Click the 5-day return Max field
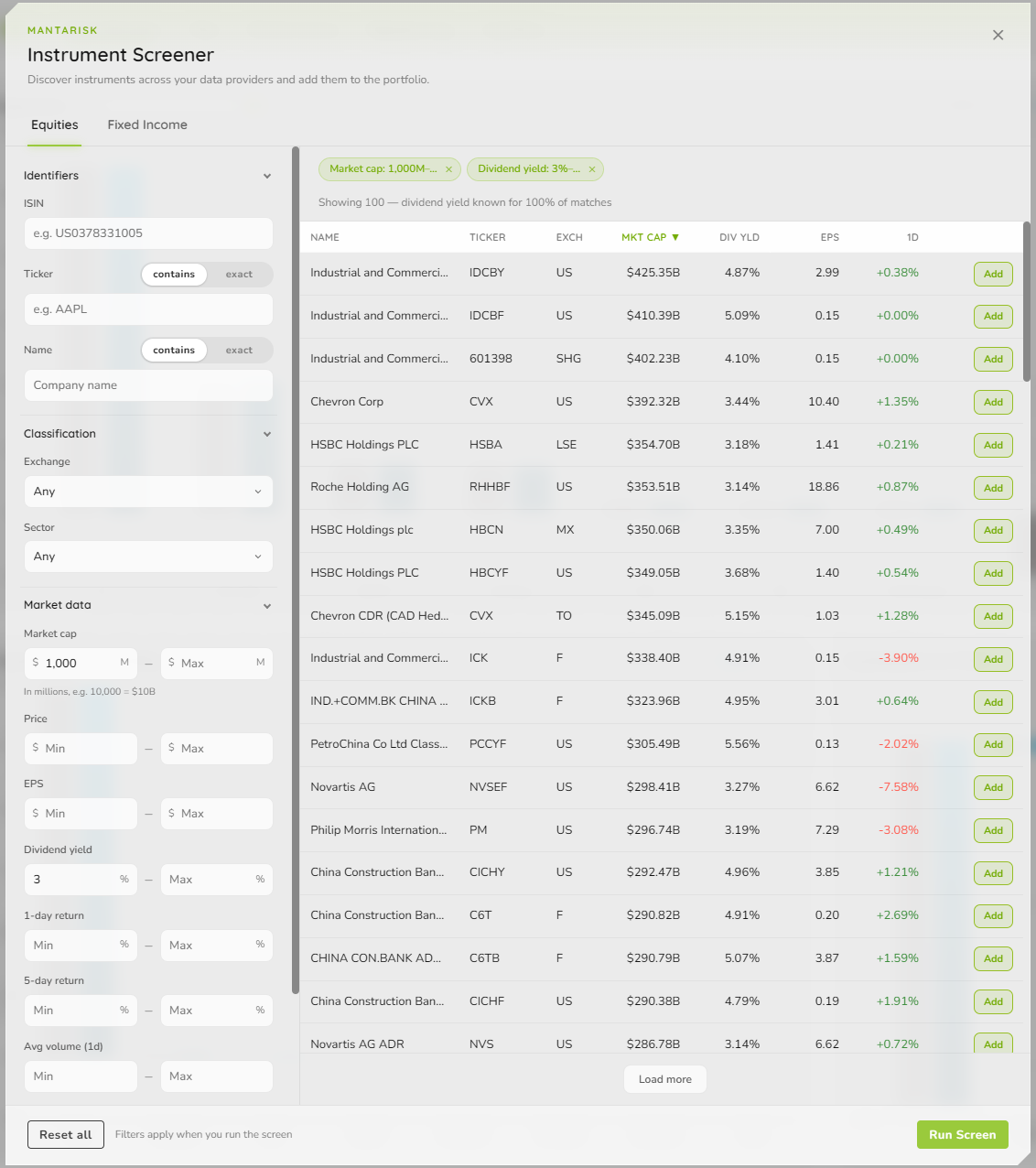The height and width of the screenshot is (1168, 1036). (x=217, y=1010)
